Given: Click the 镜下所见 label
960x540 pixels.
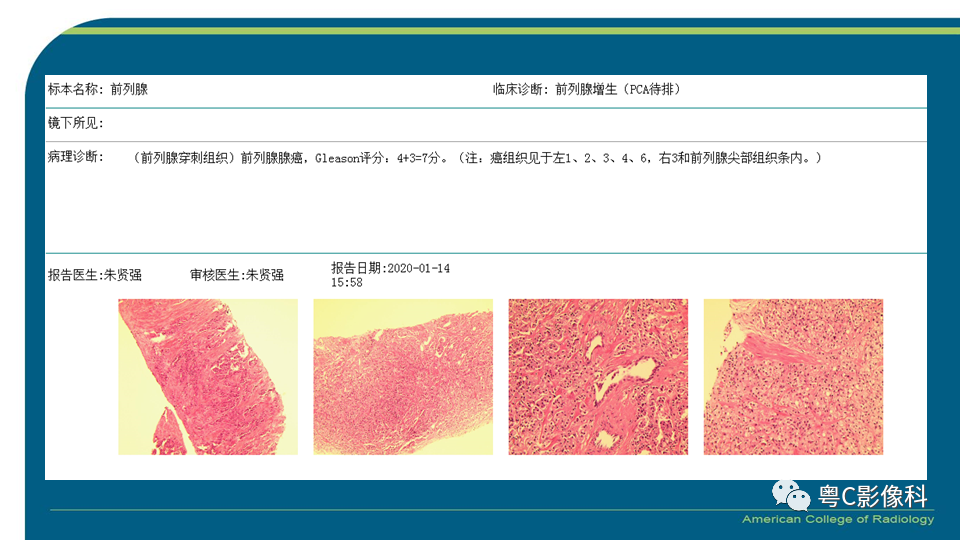Looking at the screenshot, I should 76,123.
